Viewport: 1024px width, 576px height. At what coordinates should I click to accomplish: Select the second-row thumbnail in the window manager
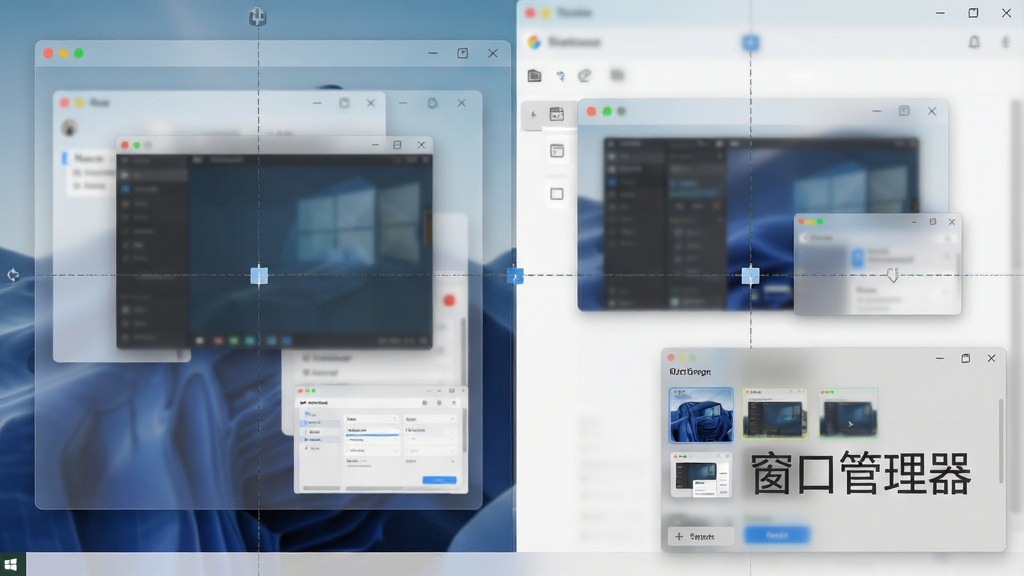point(701,475)
